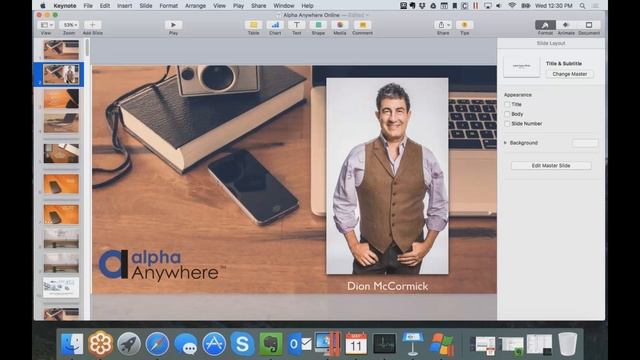Open the Media browser toolbar icon
This screenshot has height=360, width=640.
point(340,25)
